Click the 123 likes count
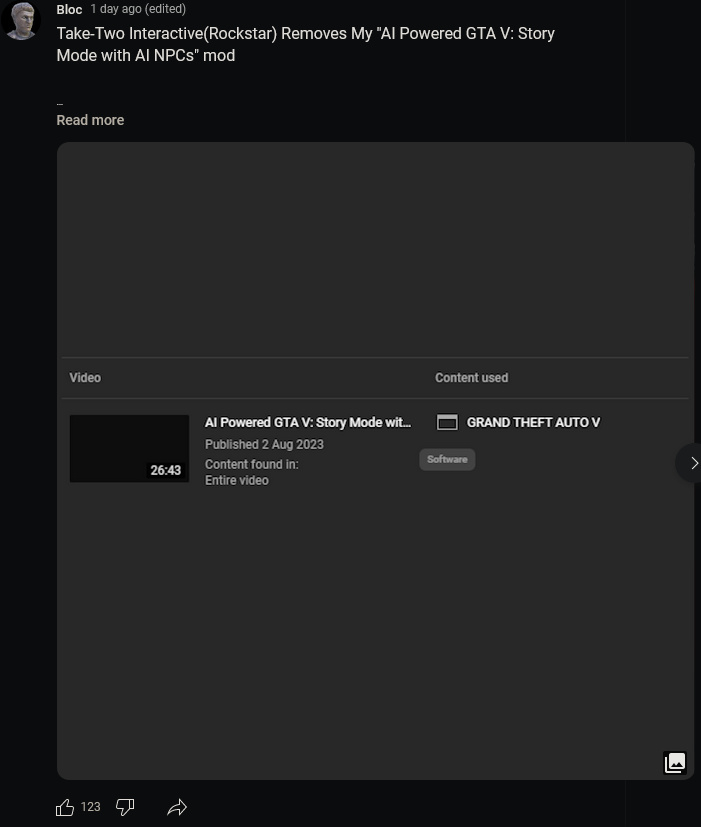Screen dimensions: 701x827 pyautogui.click(x=90, y=807)
